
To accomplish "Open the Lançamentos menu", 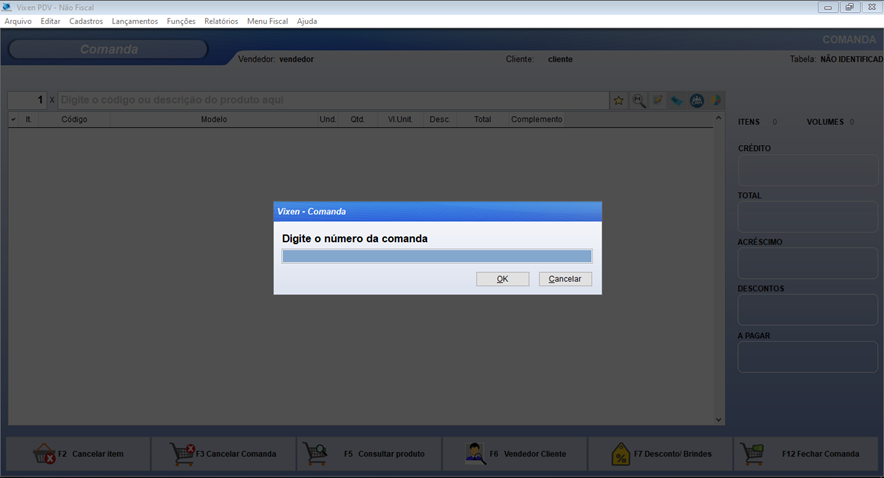I will pos(135,21).
